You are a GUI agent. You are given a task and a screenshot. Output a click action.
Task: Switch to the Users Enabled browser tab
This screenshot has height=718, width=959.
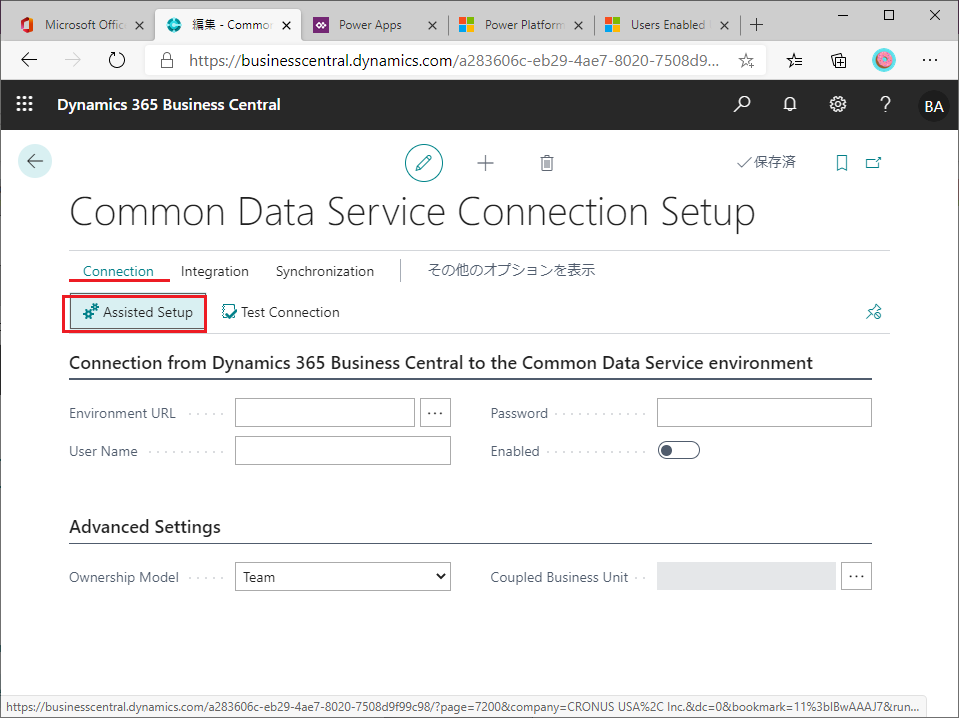point(667,25)
